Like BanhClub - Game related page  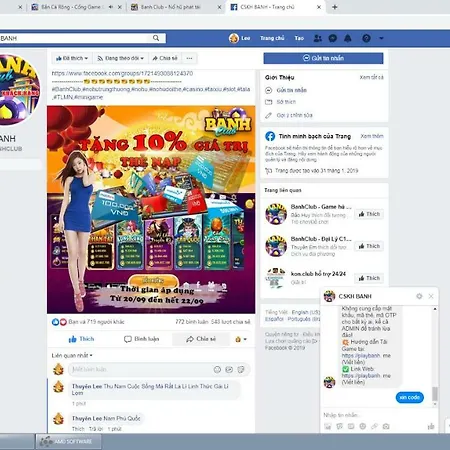coord(369,214)
